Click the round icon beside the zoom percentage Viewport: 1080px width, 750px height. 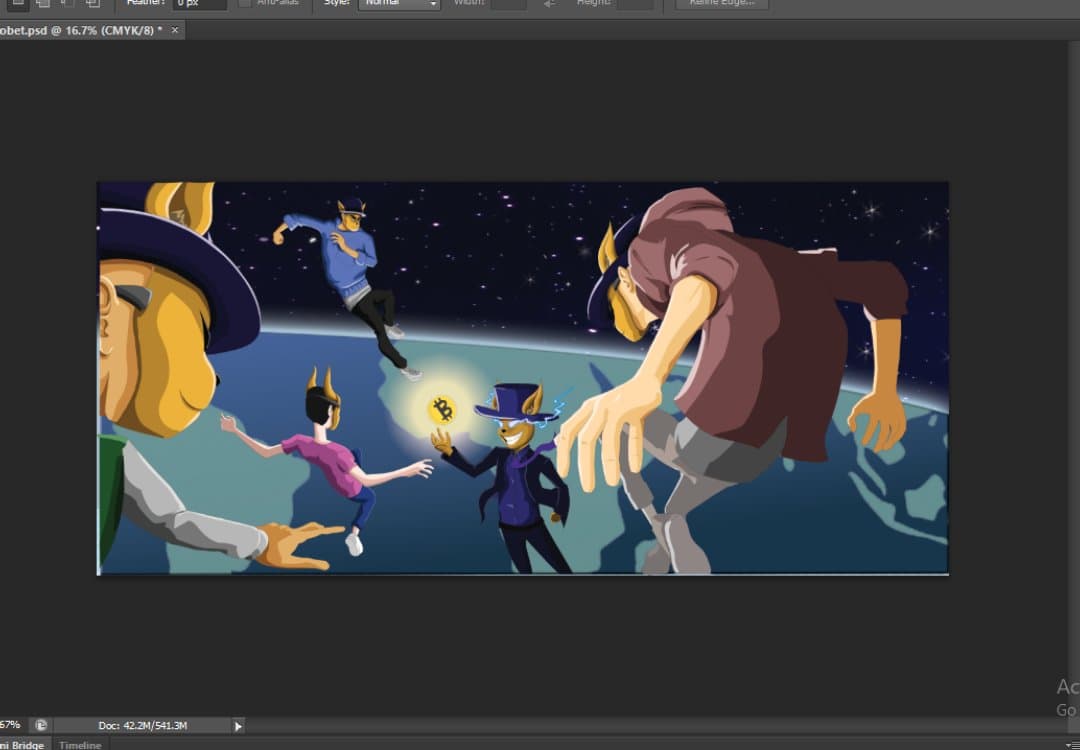click(41, 725)
